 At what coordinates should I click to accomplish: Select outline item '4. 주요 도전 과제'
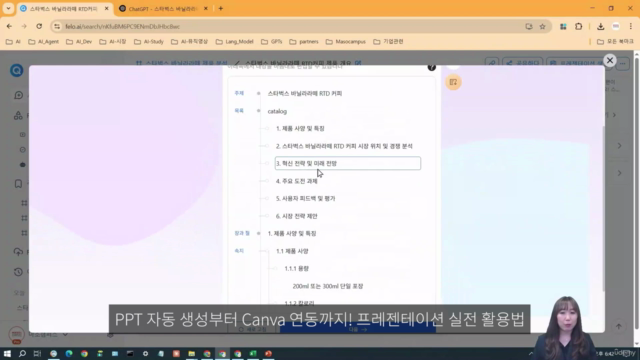point(296,181)
